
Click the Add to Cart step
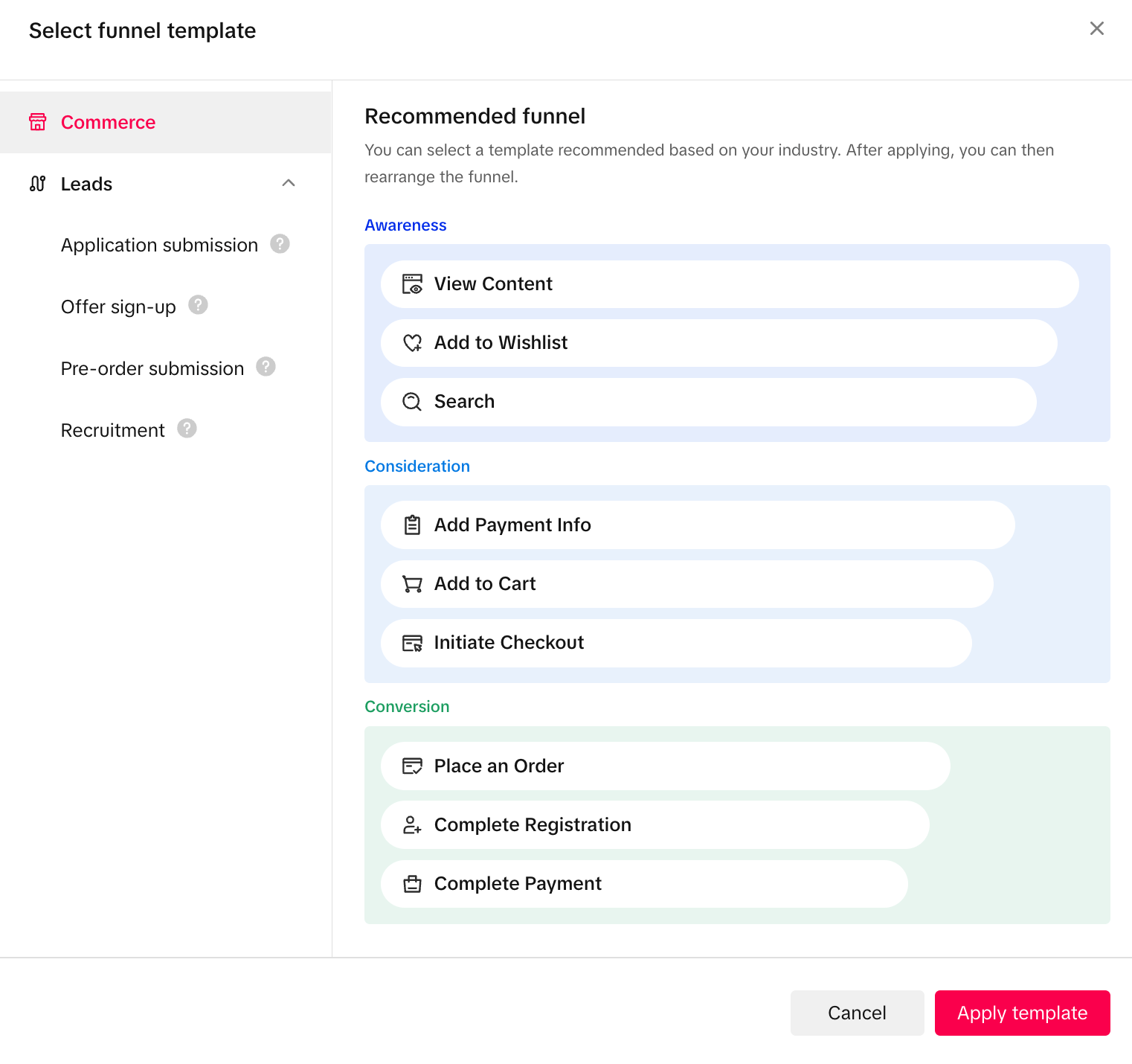tap(687, 584)
